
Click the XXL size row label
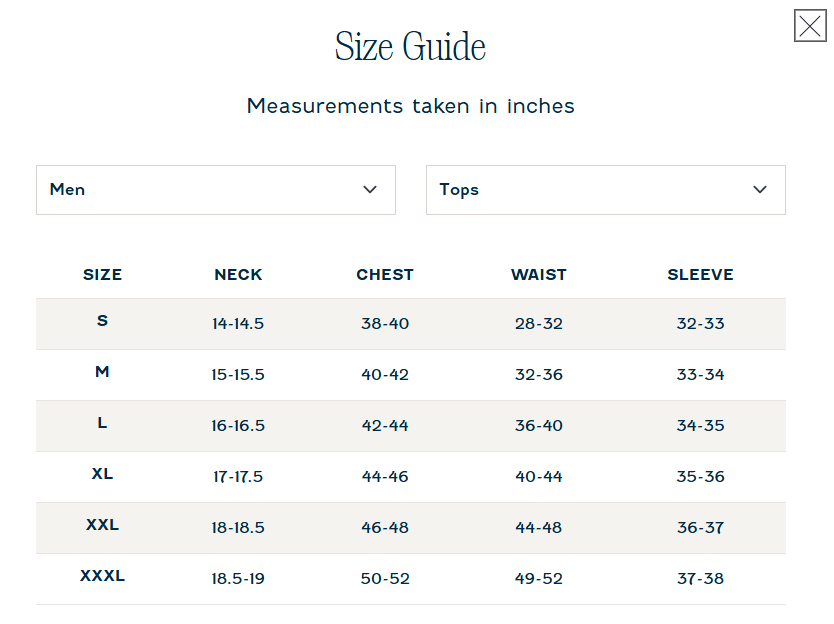click(x=103, y=525)
